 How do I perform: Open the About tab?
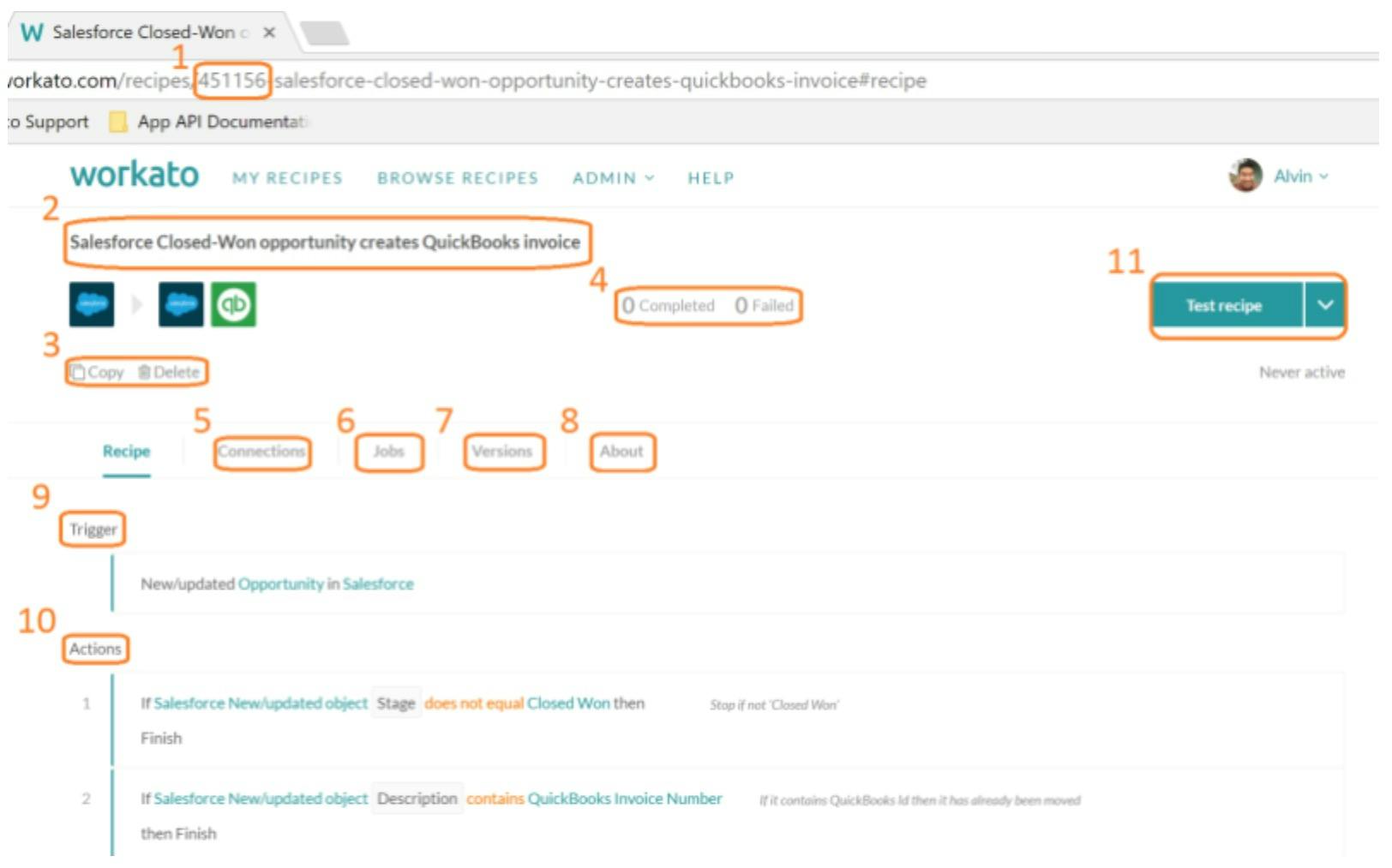[621, 451]
